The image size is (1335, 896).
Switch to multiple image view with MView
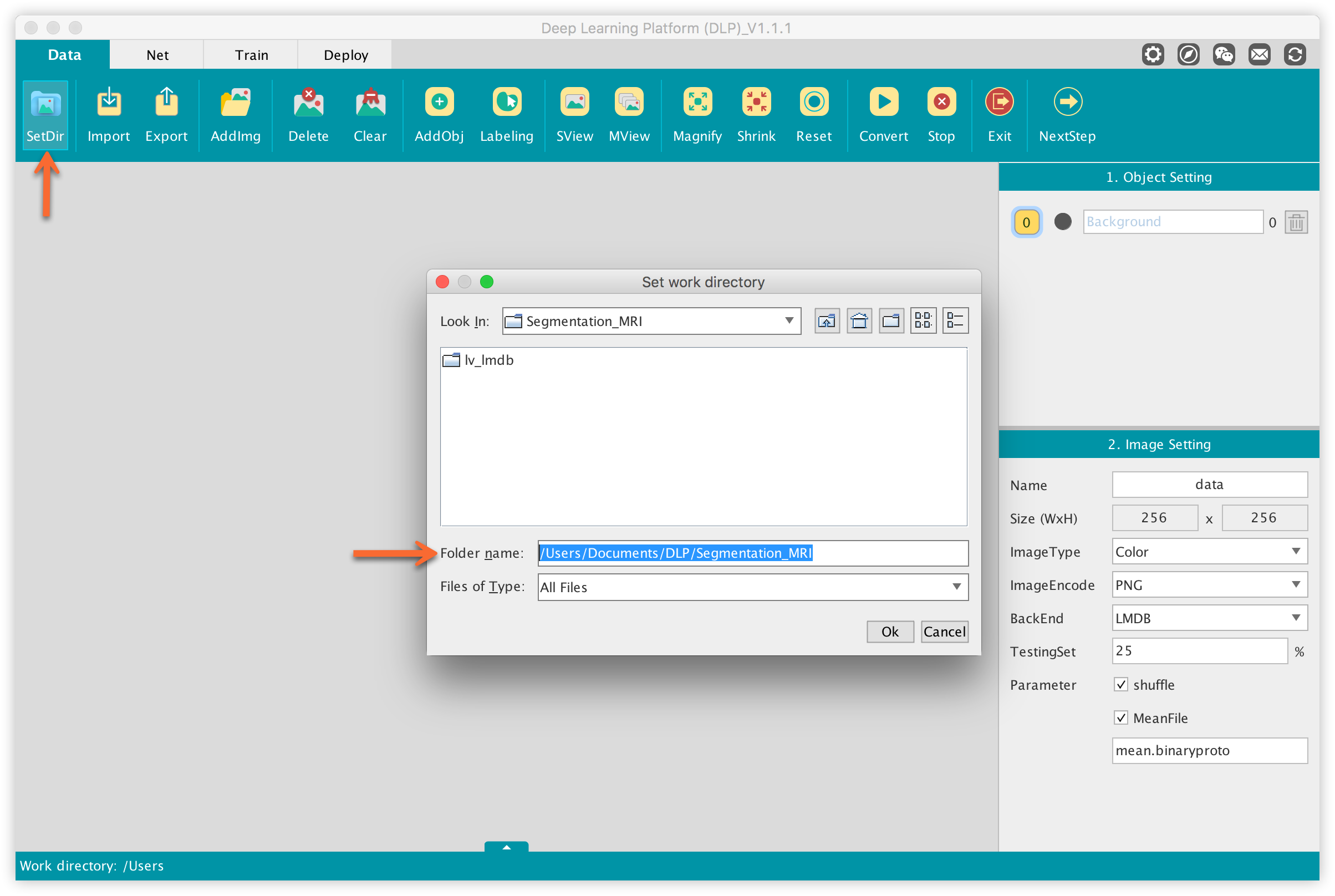tap(628, 114)
